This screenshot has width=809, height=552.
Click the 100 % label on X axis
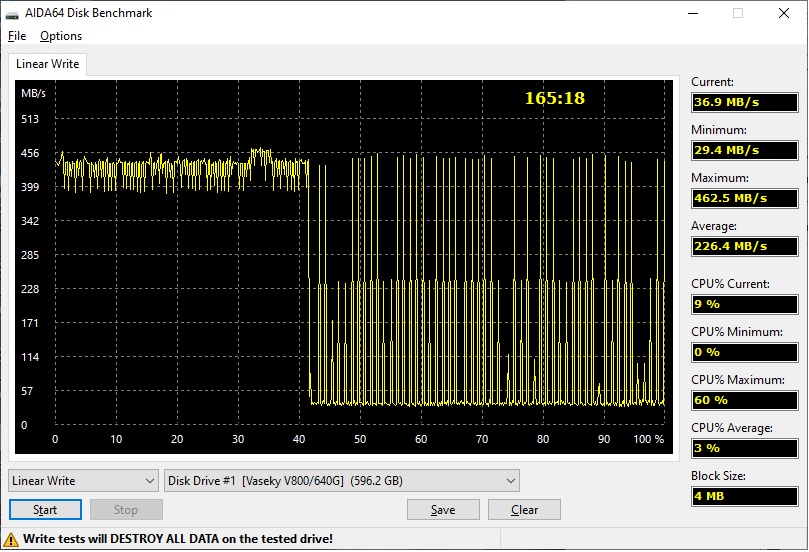(x=649, y=439)
